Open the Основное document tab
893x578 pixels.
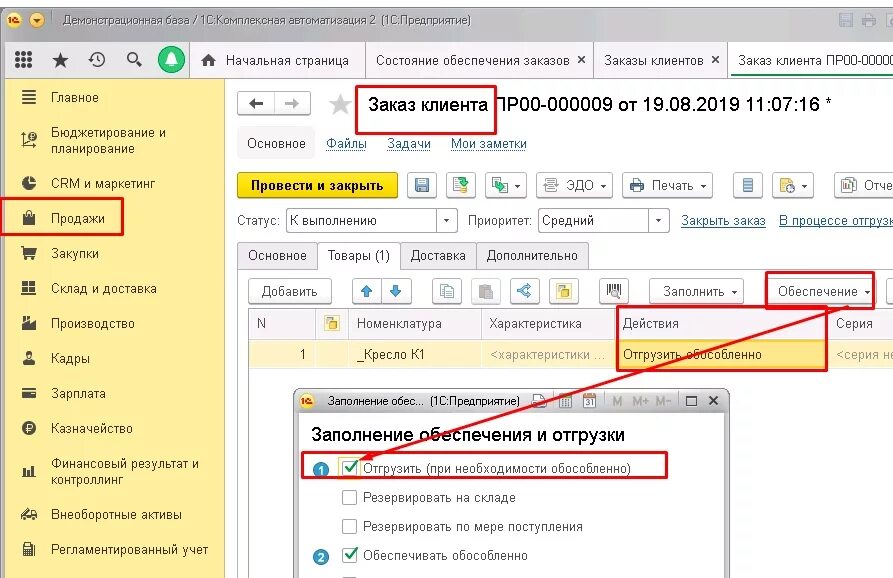click(x=277, y=256)
